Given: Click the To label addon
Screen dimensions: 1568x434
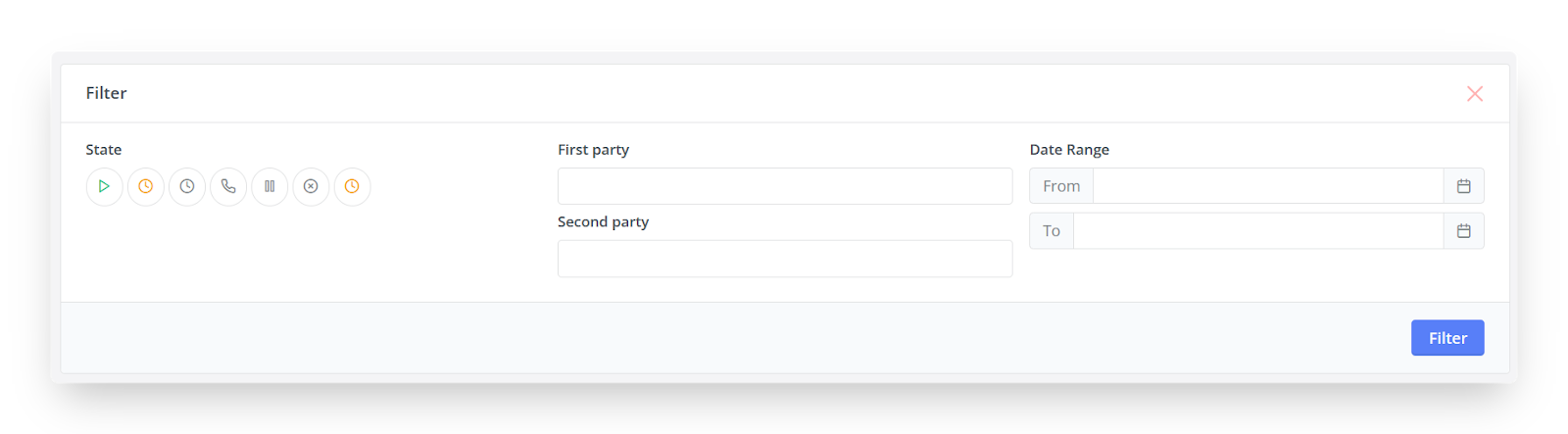Looking at the screenshot, I should coord(1052,231).
